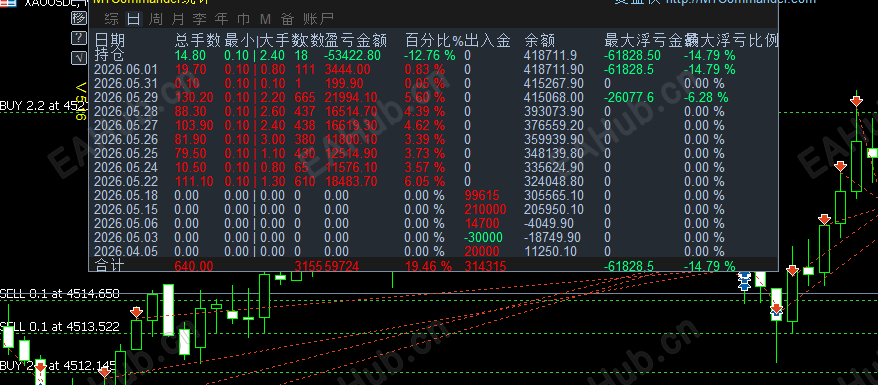Click the 14700 deposit amount
This screenshot has width=878, height=385.
pos(482,223)
